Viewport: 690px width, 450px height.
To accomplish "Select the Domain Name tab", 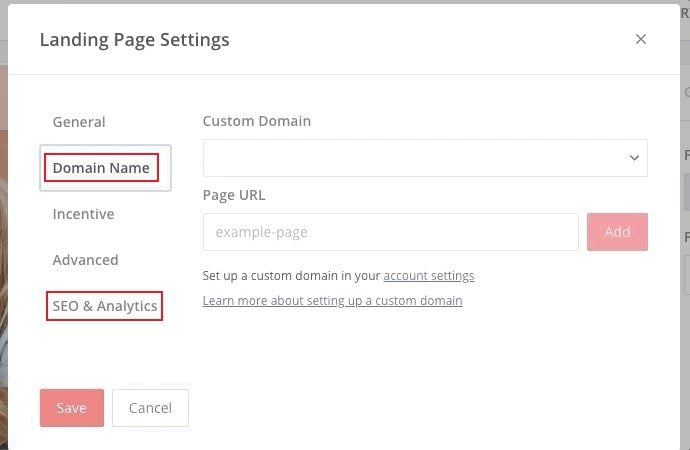I will pos(101,168).
